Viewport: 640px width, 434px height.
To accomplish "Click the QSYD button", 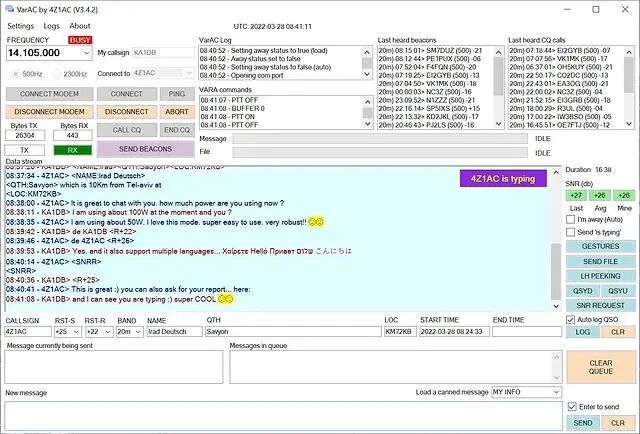I will [582, 291].
